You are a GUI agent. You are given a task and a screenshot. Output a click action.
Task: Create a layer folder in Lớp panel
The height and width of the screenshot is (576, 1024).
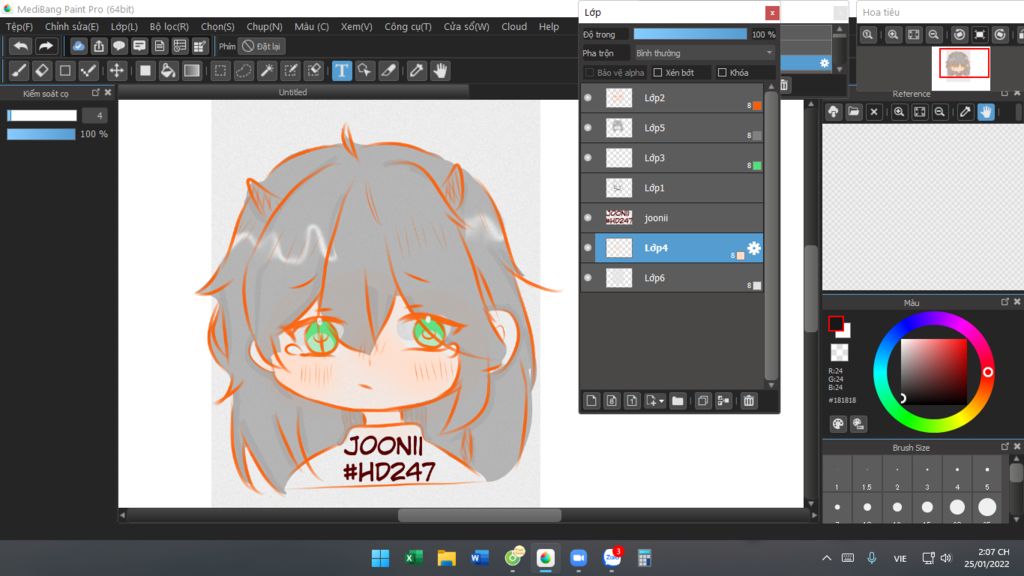pyautogui.click(x=678, y=400)
